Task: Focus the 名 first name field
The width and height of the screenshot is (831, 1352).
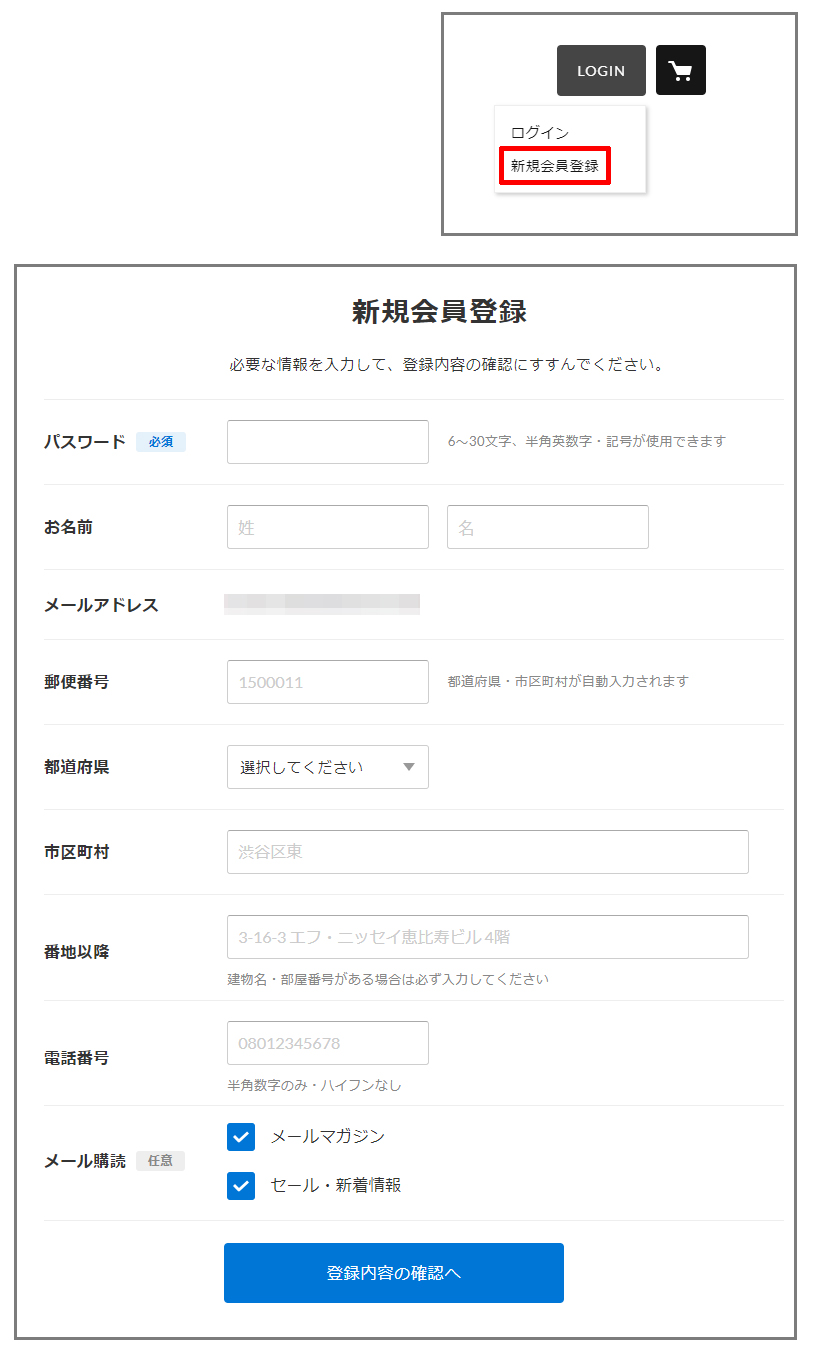Action: (x=548, y=527)
